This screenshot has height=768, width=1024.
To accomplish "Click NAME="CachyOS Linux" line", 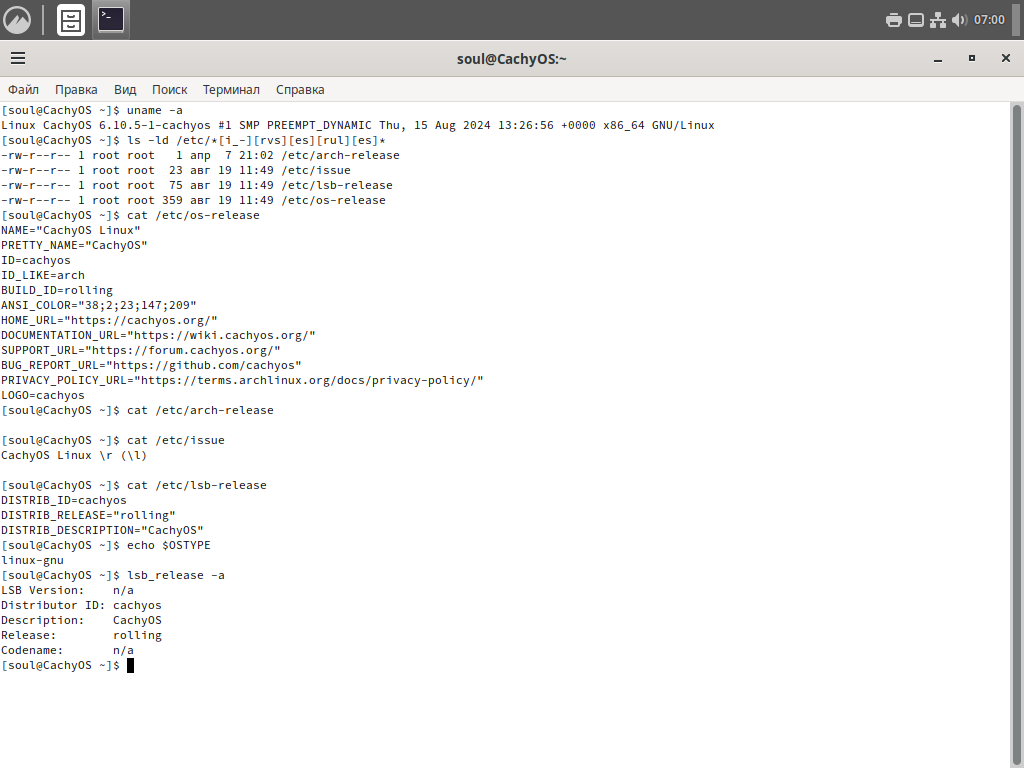I will (x=71, y=231).
